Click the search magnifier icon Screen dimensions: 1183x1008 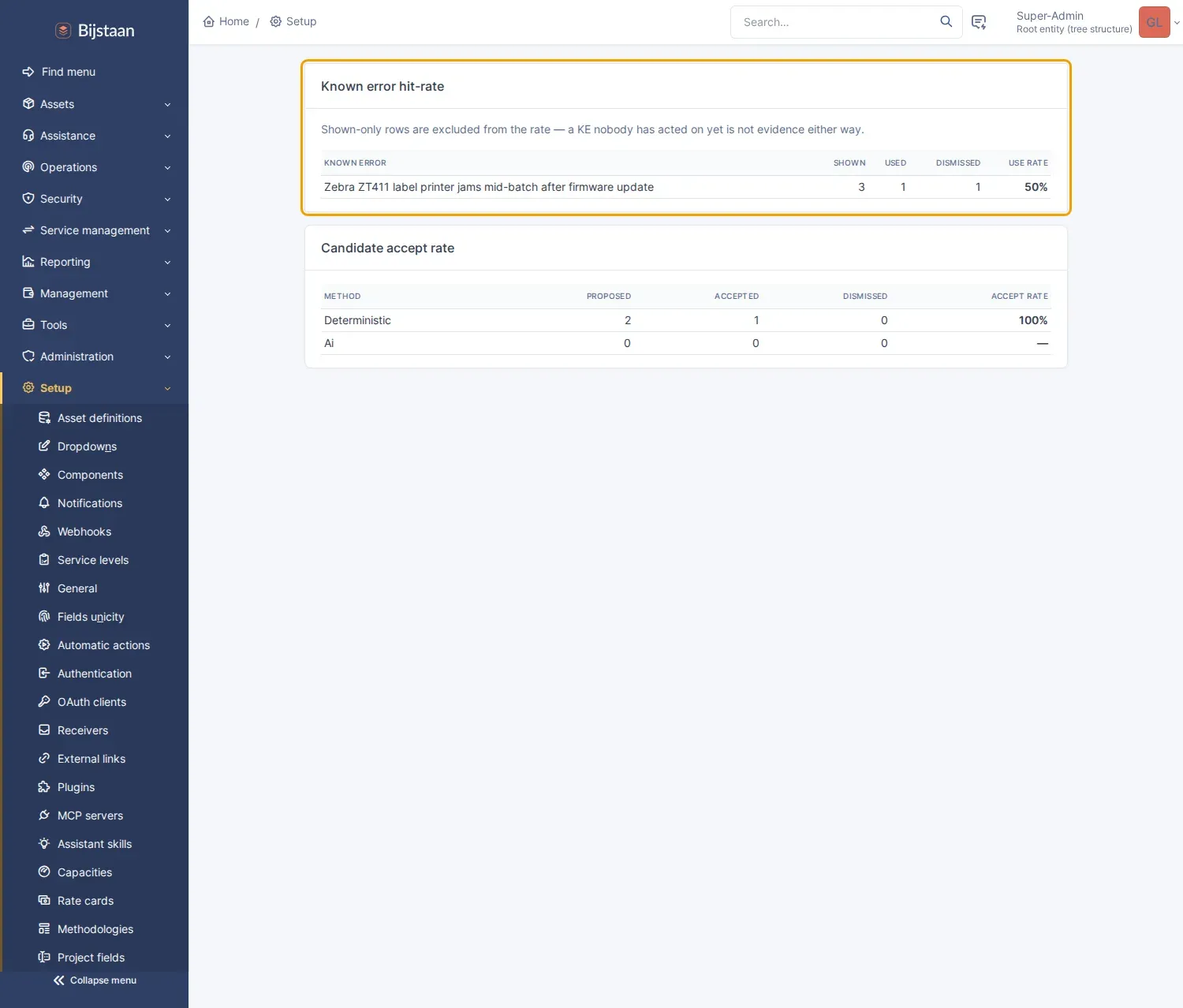pyautogui.click(x=946, y=21)
